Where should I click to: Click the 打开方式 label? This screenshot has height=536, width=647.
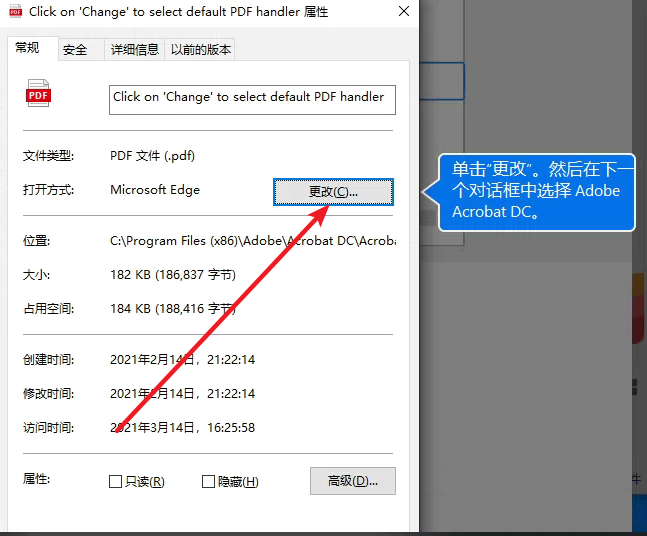tap(49, 190)
